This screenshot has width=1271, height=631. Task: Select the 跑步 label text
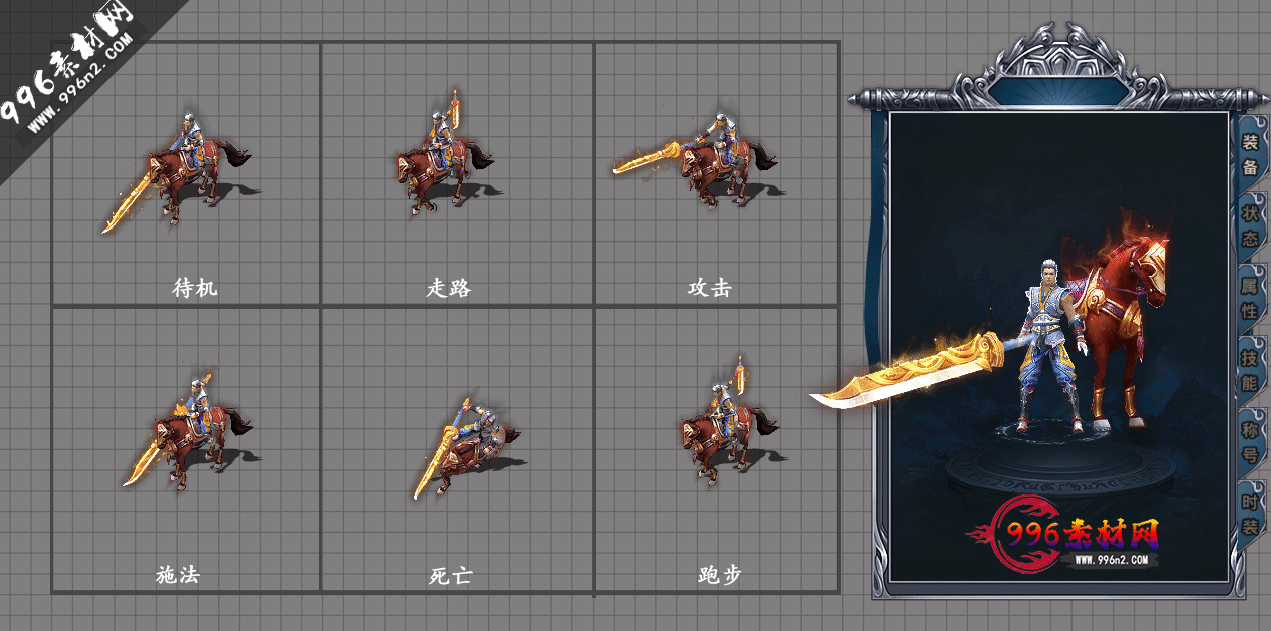click(719, 576)
